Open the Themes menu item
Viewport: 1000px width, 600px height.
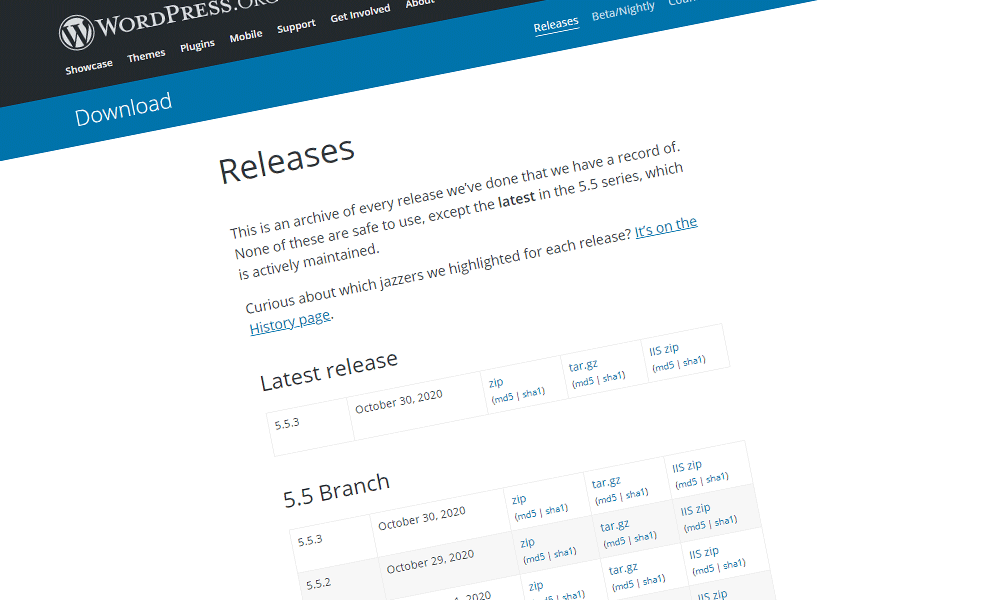click(146, 55)
